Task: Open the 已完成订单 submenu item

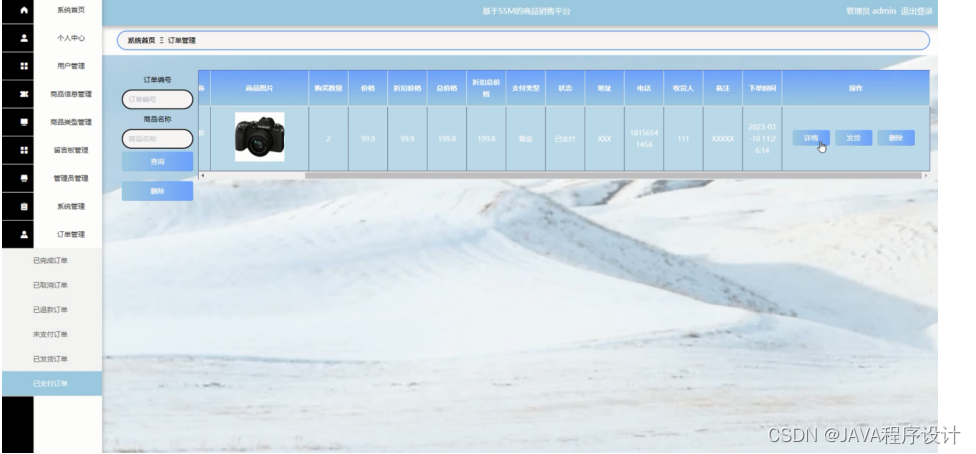Action: click(x=52, y=260)
